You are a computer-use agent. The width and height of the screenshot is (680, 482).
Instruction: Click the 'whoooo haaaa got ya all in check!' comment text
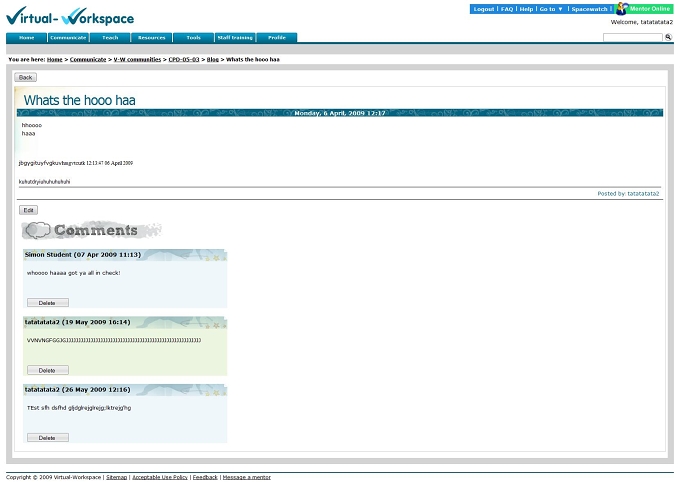pyautogui.click(x=73, y=273)
